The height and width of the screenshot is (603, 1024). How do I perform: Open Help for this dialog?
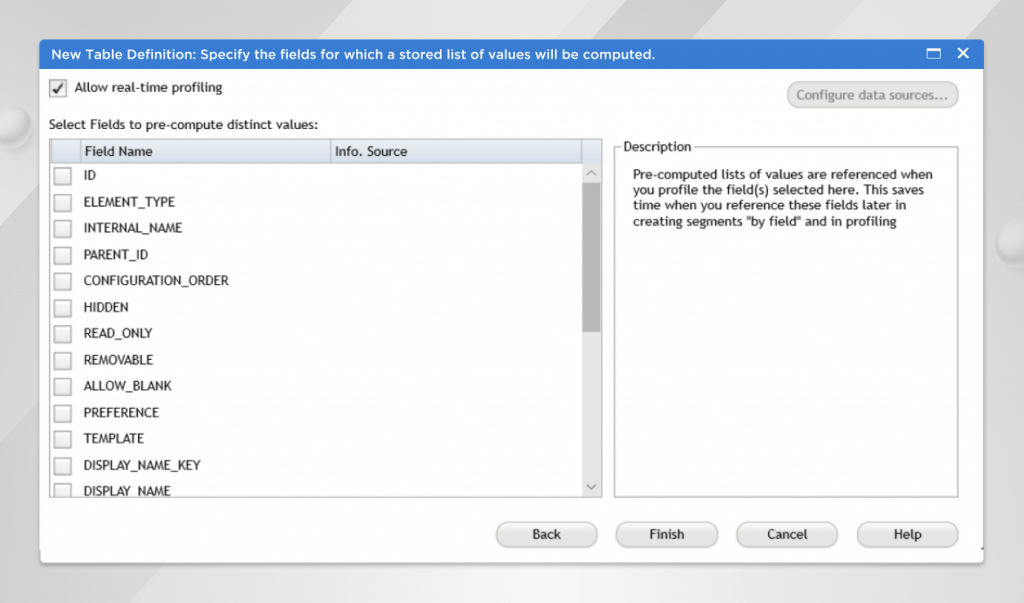(x=907, y=534)
